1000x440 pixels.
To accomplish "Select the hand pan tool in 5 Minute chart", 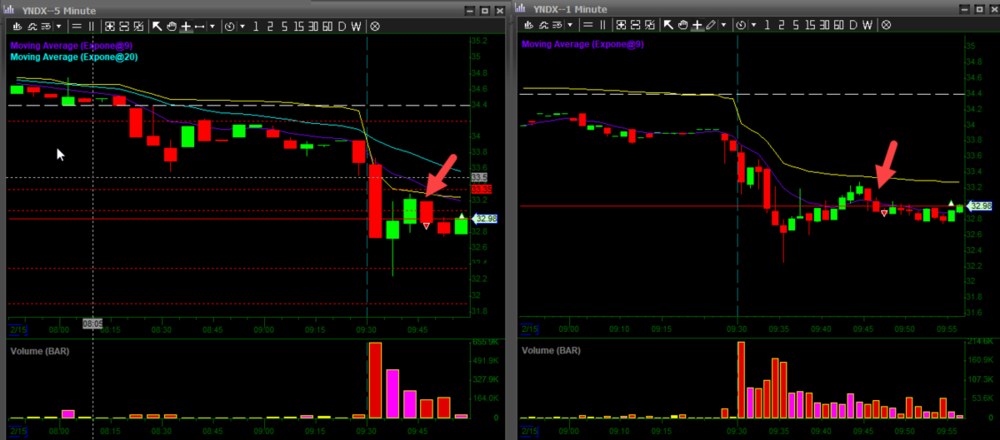I will (x=172, y=25).
